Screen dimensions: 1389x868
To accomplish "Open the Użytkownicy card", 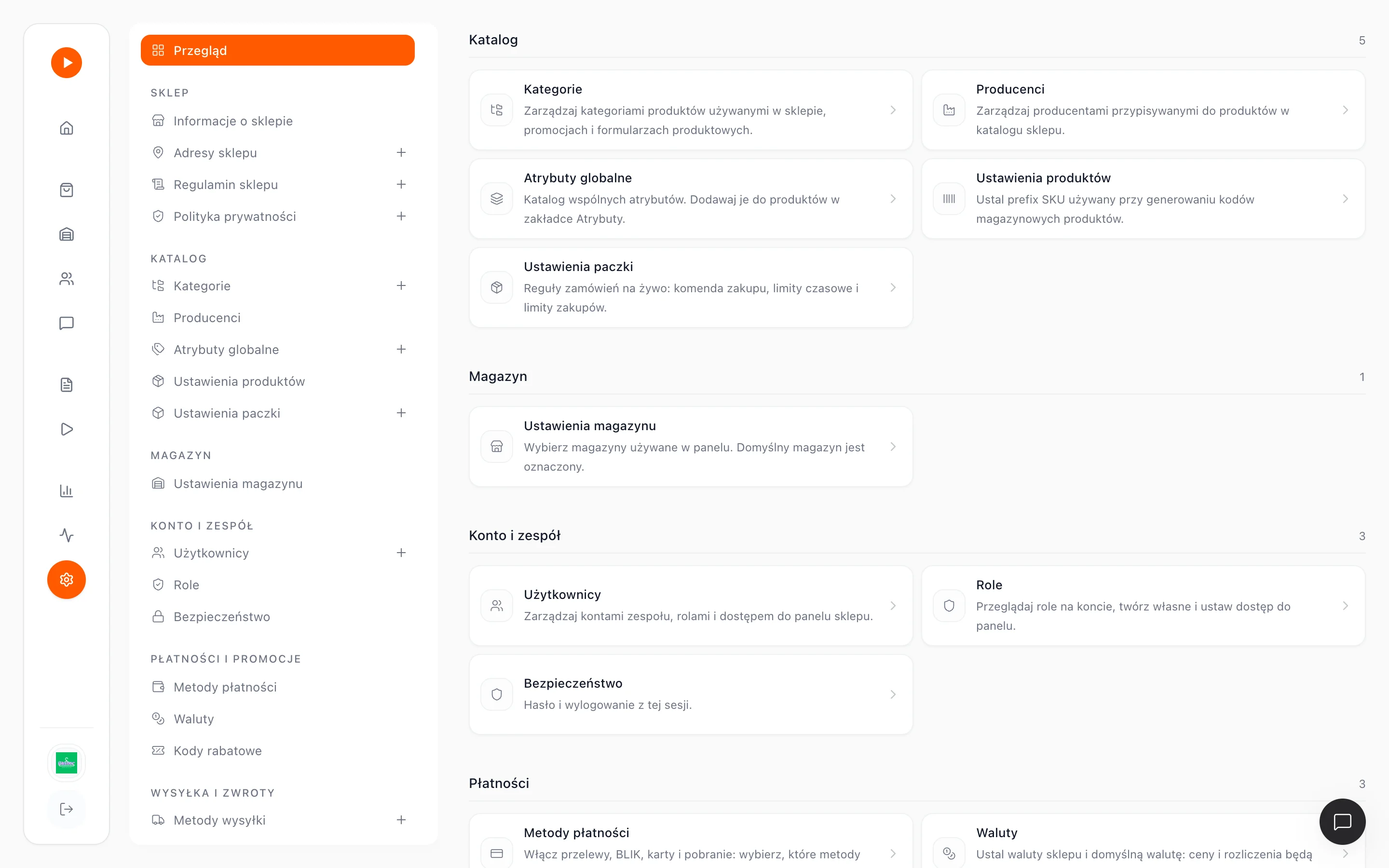I will [x=691, y=606].
